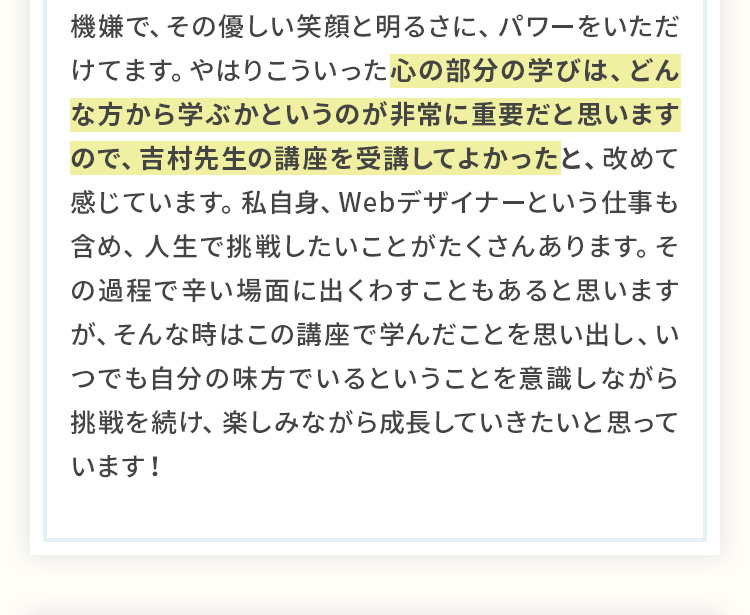Viewport: 750px width, 615px height.
Task: Click the highlighted text 受講してよかった
Action: 458,159
